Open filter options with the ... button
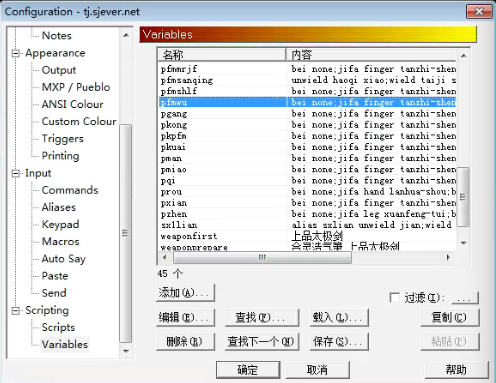The width and height of the screenshot is (496, 383). [465, 298]
